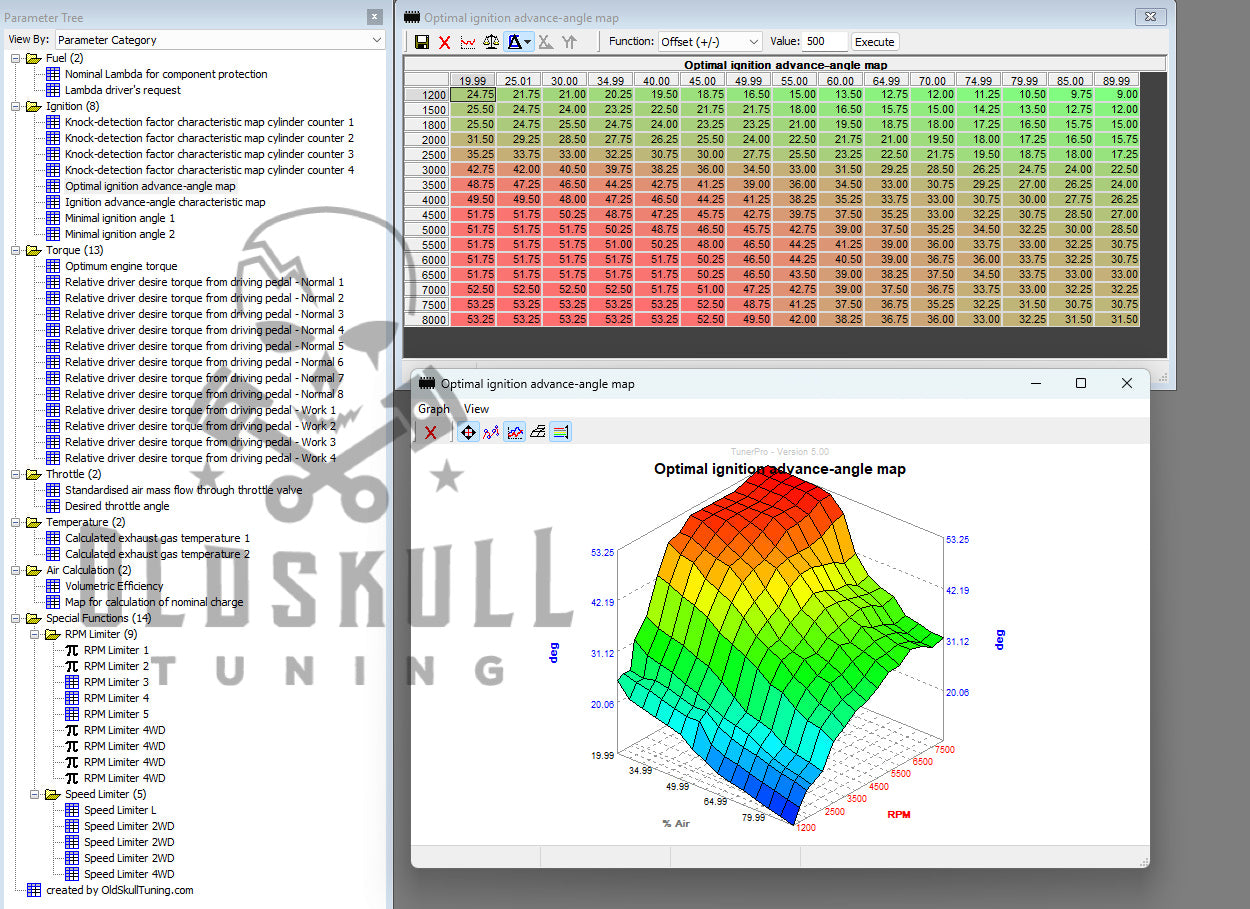Image resolution: width=1250 pixels, height=909 pixels.
Task: Click the pi icon of RPM Limiter 2
Action: (x=72, y=666)
